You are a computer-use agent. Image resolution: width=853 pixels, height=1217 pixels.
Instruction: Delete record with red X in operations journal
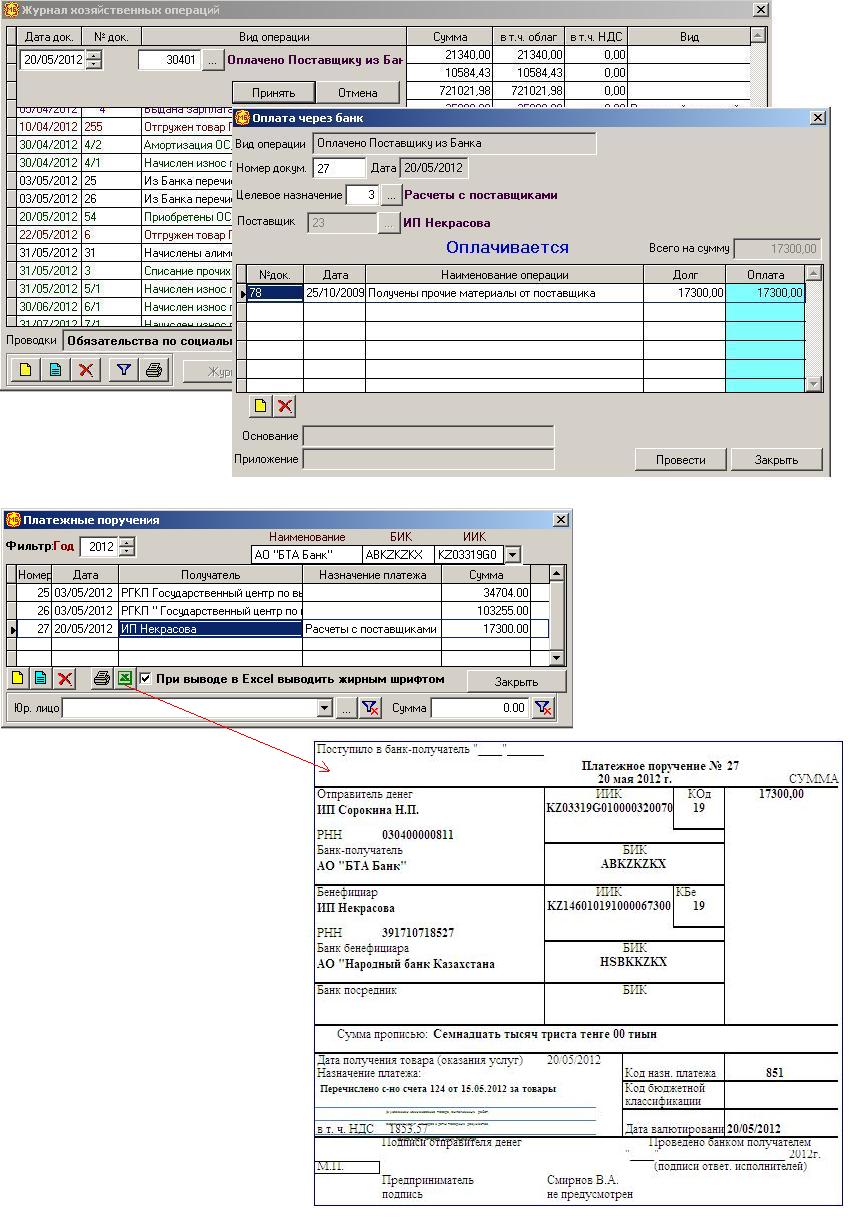click(x=87, y=371)
